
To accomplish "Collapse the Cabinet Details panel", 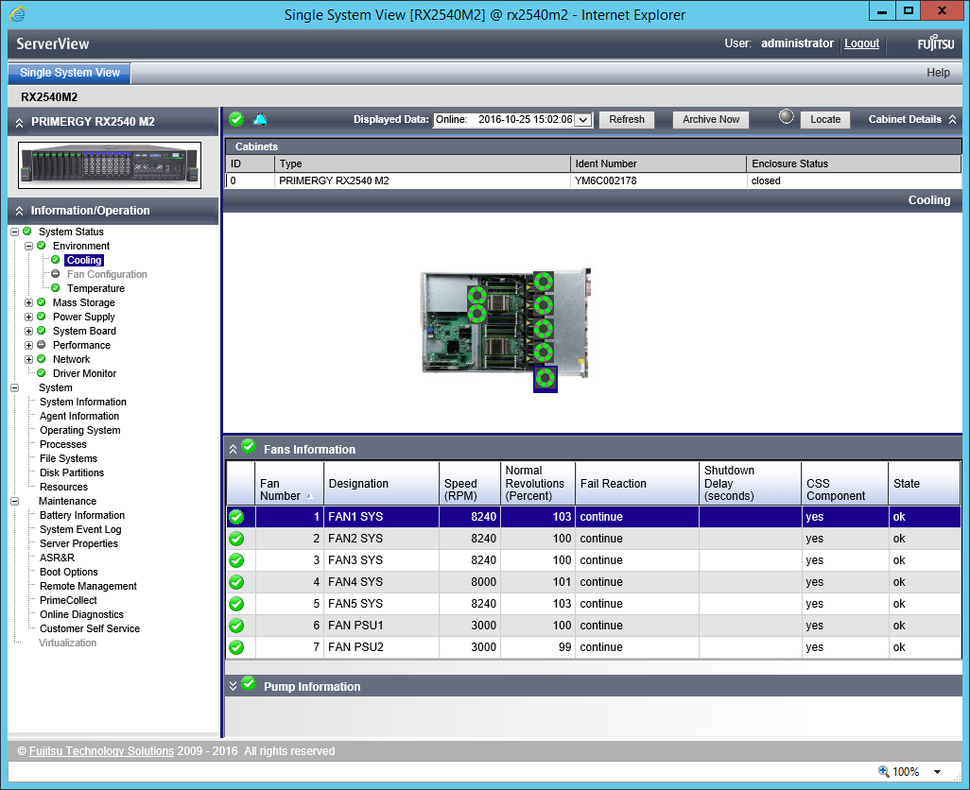I will (953, 118).
